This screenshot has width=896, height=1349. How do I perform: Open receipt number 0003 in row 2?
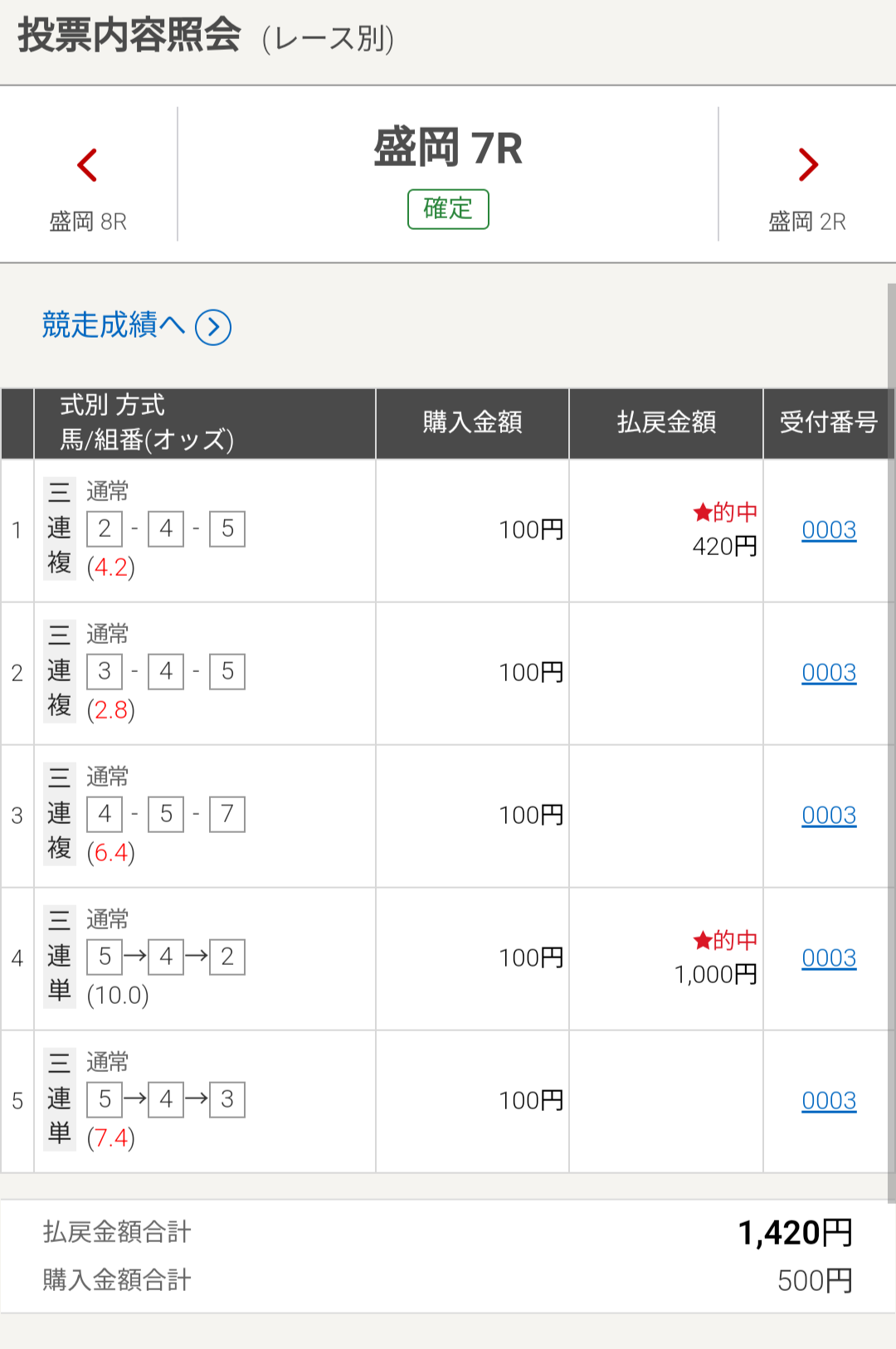pos(829,673)
